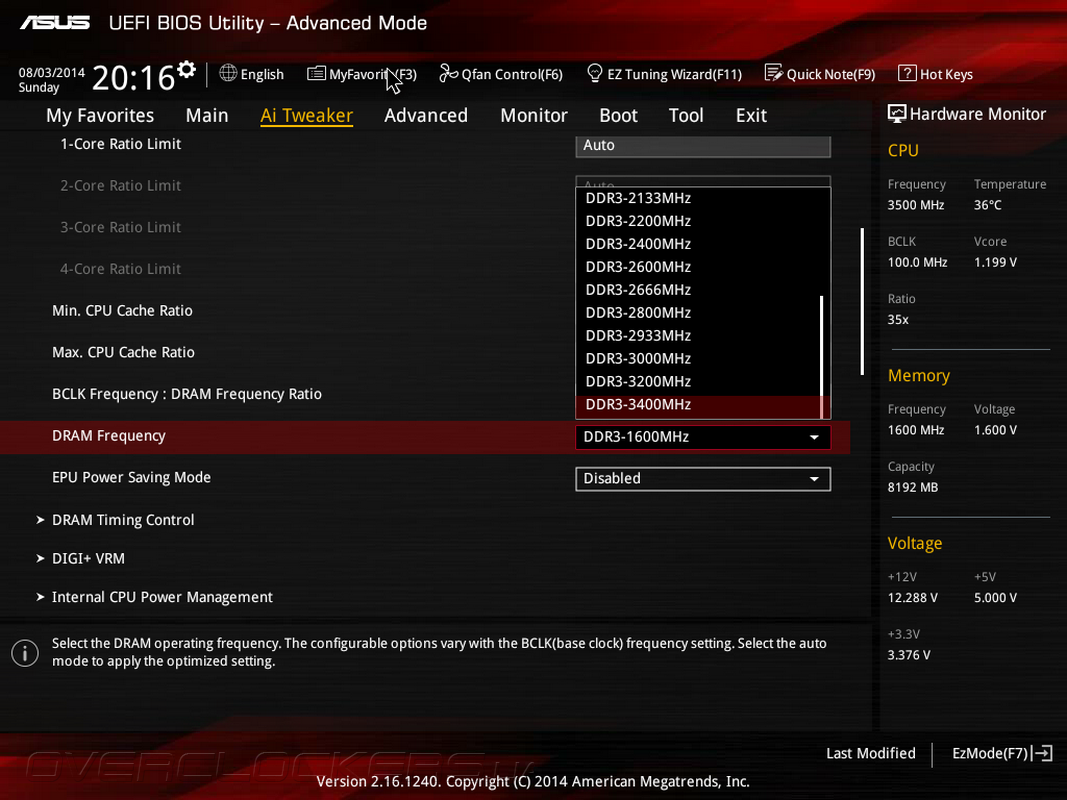Viewport: 1067px width, 800px height.
Task: Click BCLK value 100.0 MHz
Action: pos(917,263)
